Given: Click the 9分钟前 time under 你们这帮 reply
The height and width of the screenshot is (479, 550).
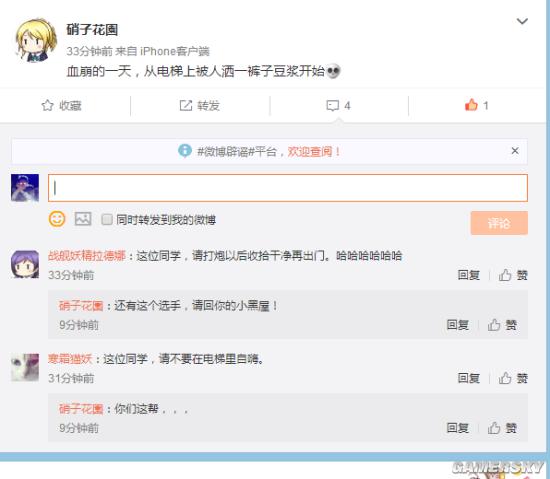Looking at the screenshot, I should [79, 428].
